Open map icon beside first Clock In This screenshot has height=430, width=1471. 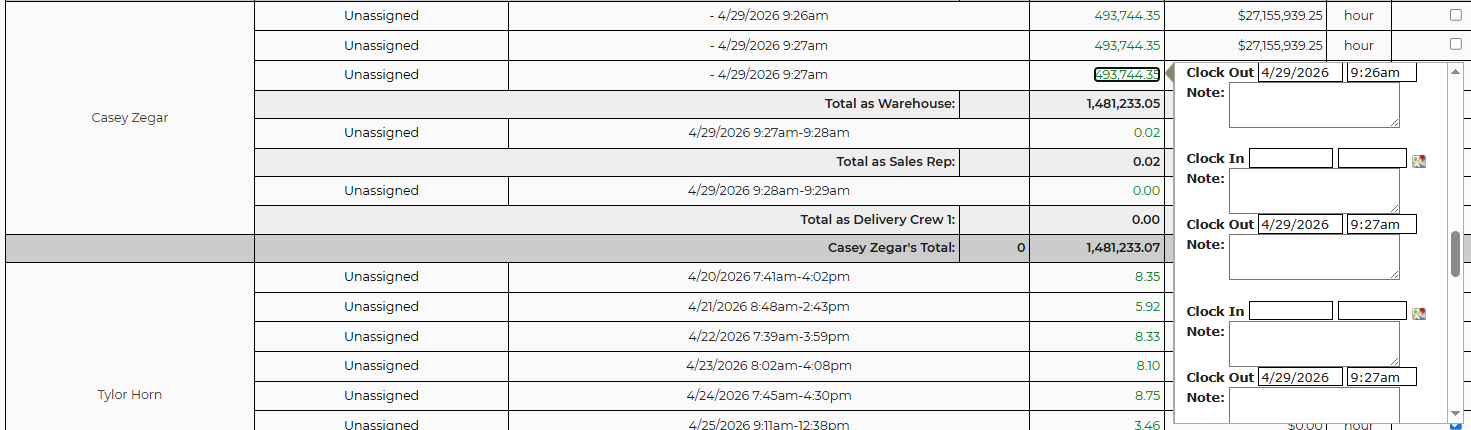(1418, 160)
